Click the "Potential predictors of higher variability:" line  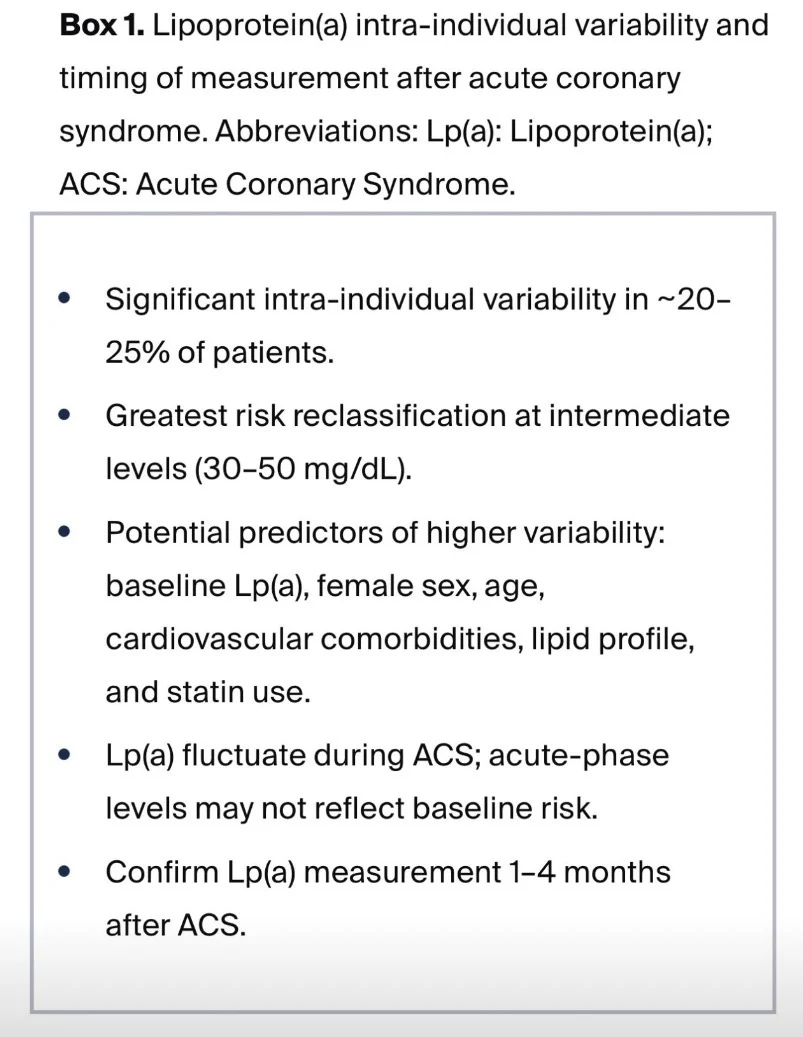pyautogui.click(x=385, y=532)
